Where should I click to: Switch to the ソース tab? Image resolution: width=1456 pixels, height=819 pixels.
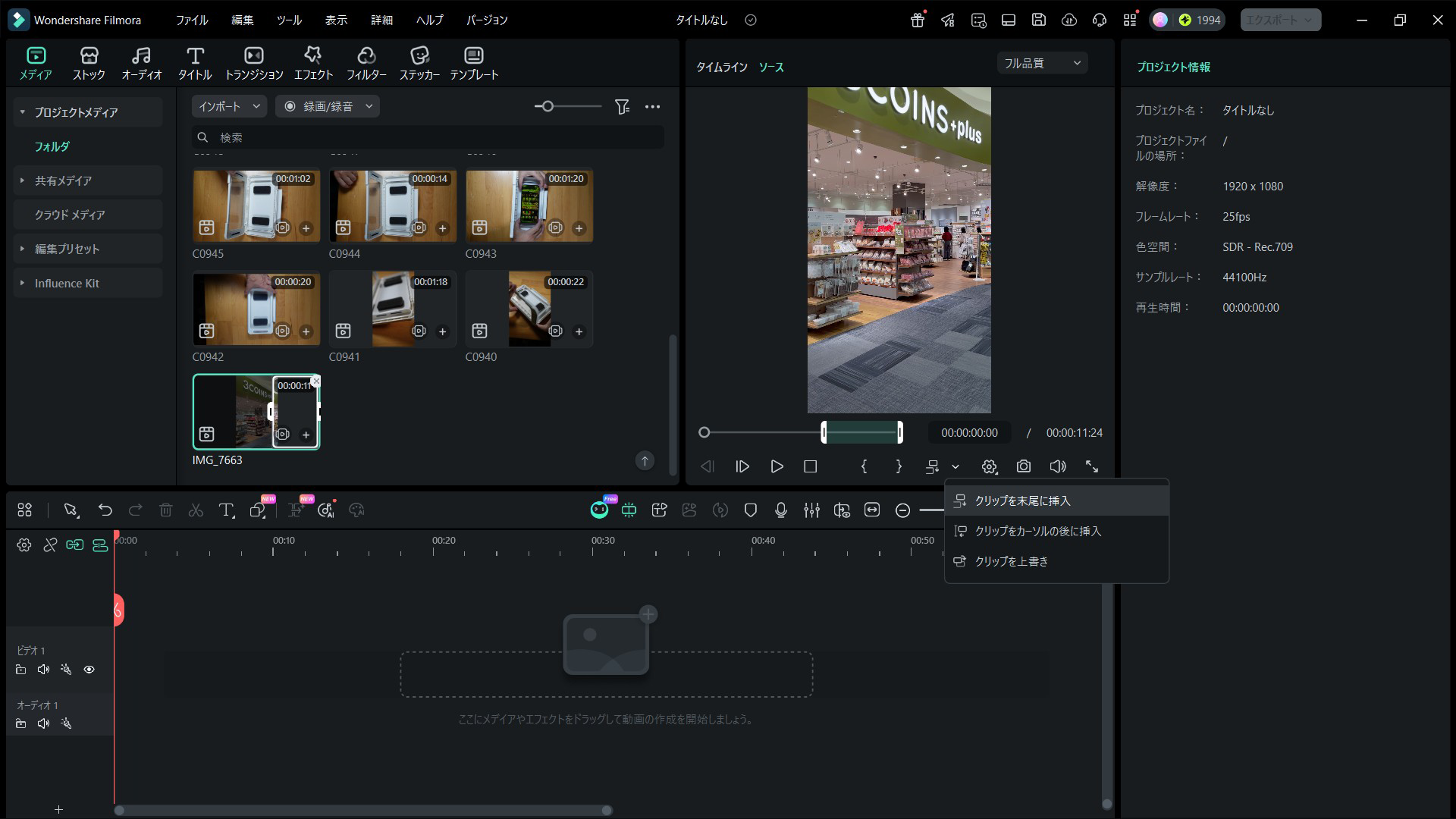771,67
